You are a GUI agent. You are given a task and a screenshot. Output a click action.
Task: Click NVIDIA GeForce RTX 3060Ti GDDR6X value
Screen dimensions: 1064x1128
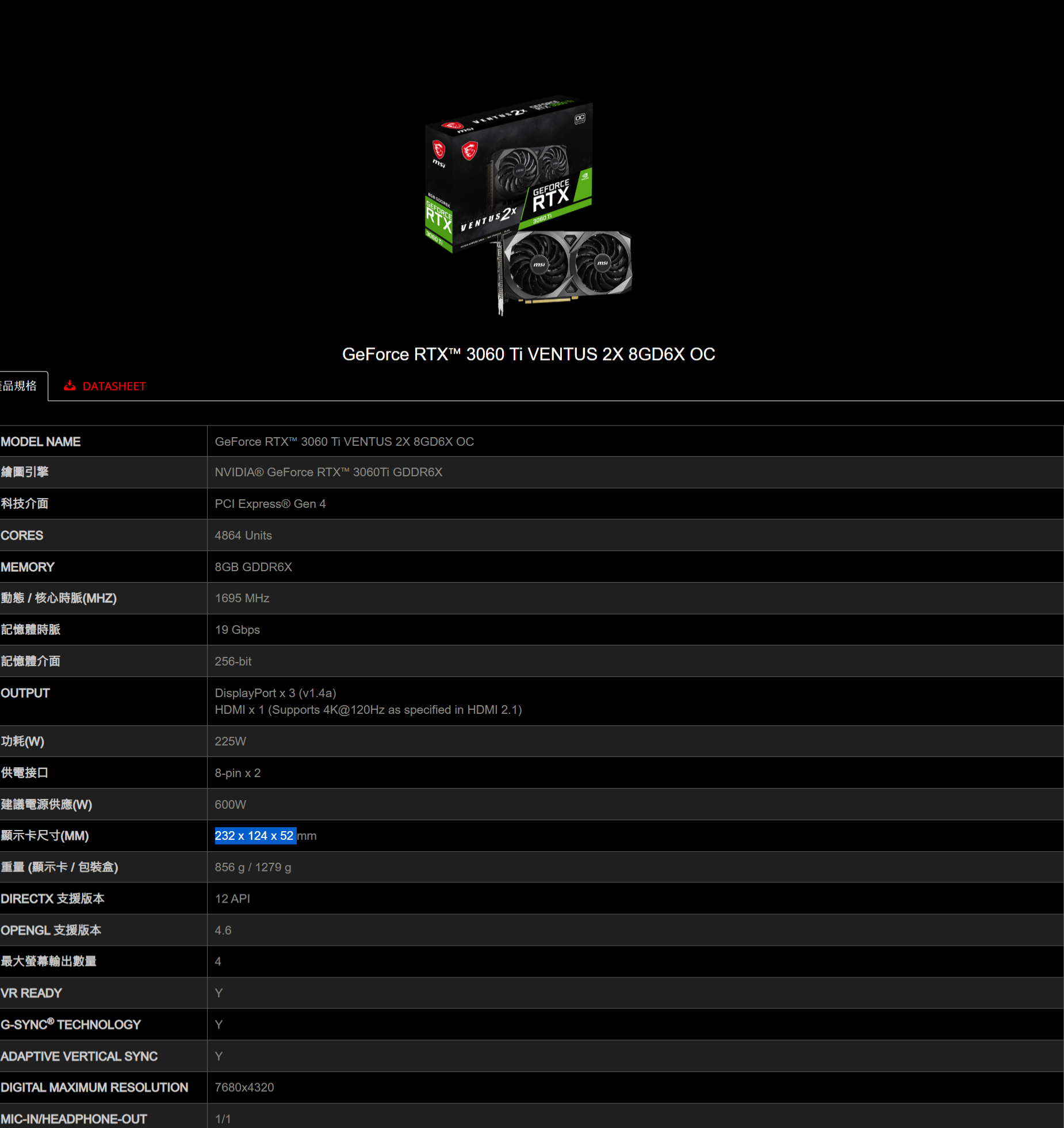328,472
